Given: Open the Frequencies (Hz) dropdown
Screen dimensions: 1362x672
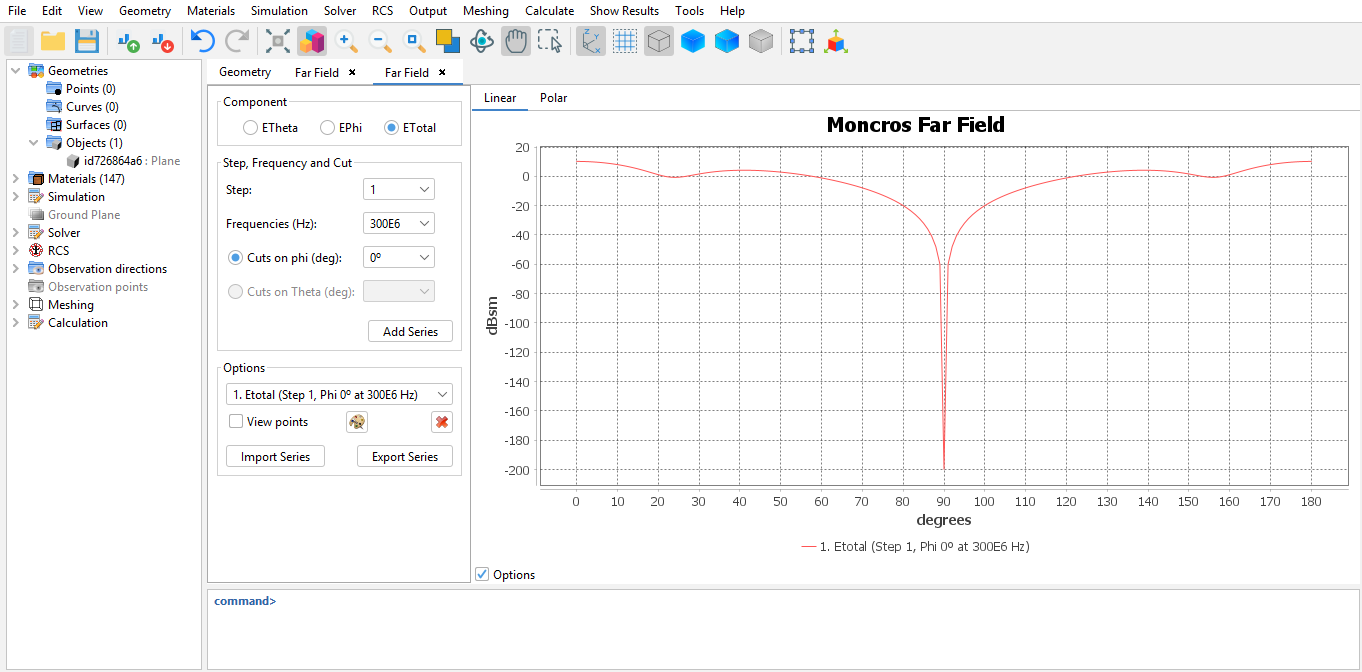Looking at the screenshot, I should click(x=398, y=224).
